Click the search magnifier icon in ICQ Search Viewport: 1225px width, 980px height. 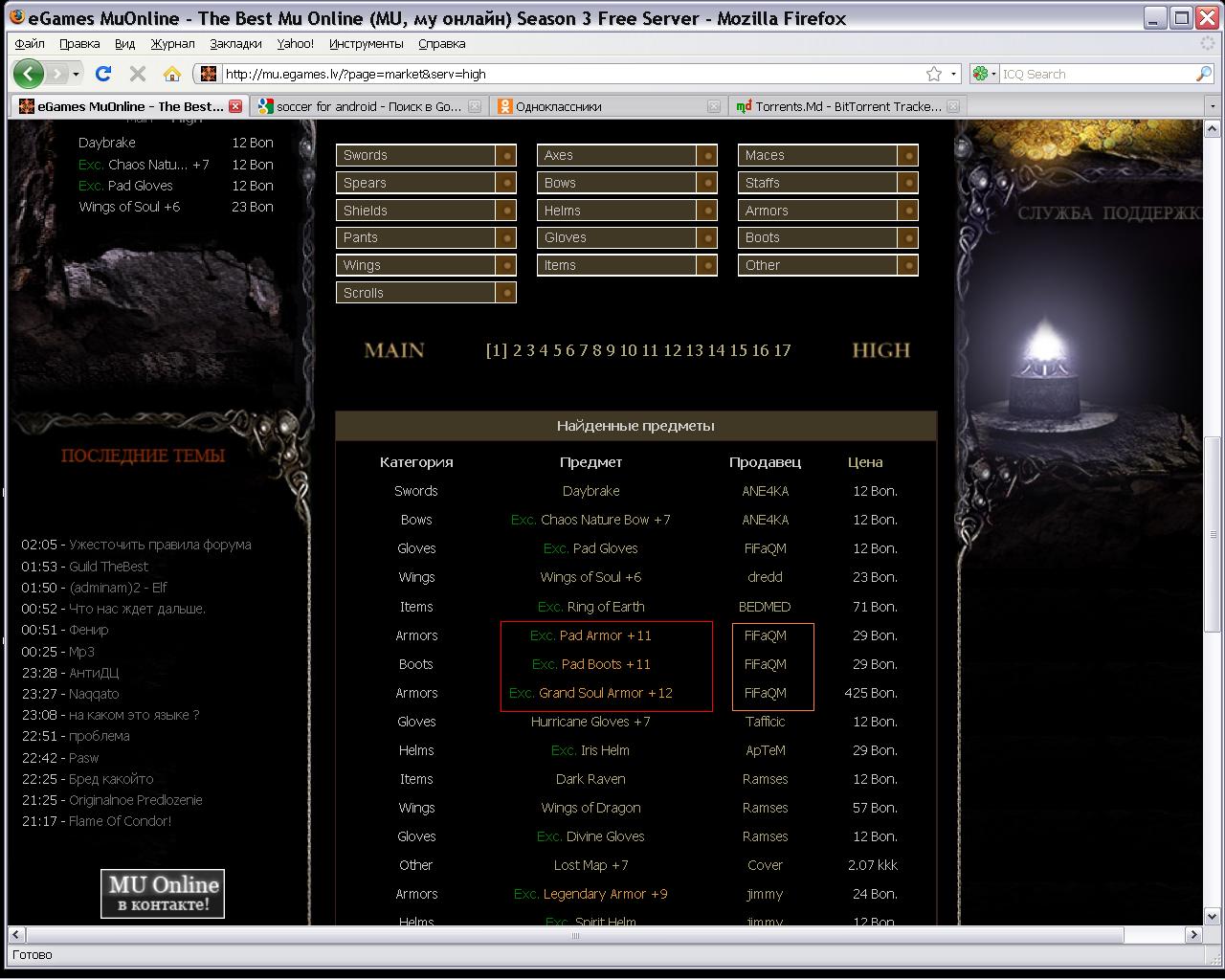click(1203, 74)
